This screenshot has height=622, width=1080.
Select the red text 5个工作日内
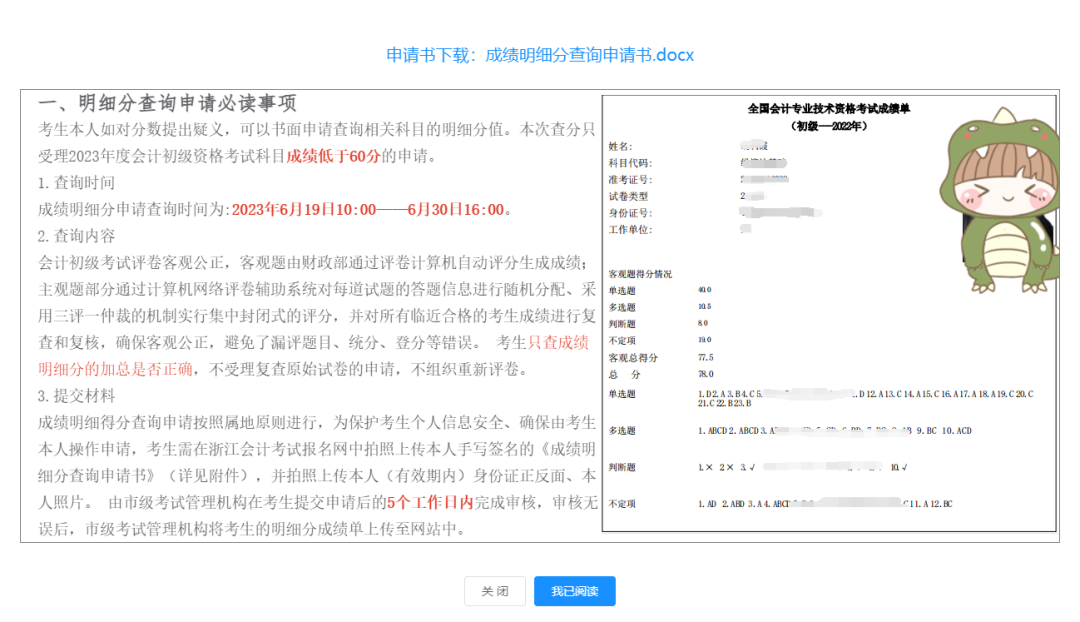(430, 502)
